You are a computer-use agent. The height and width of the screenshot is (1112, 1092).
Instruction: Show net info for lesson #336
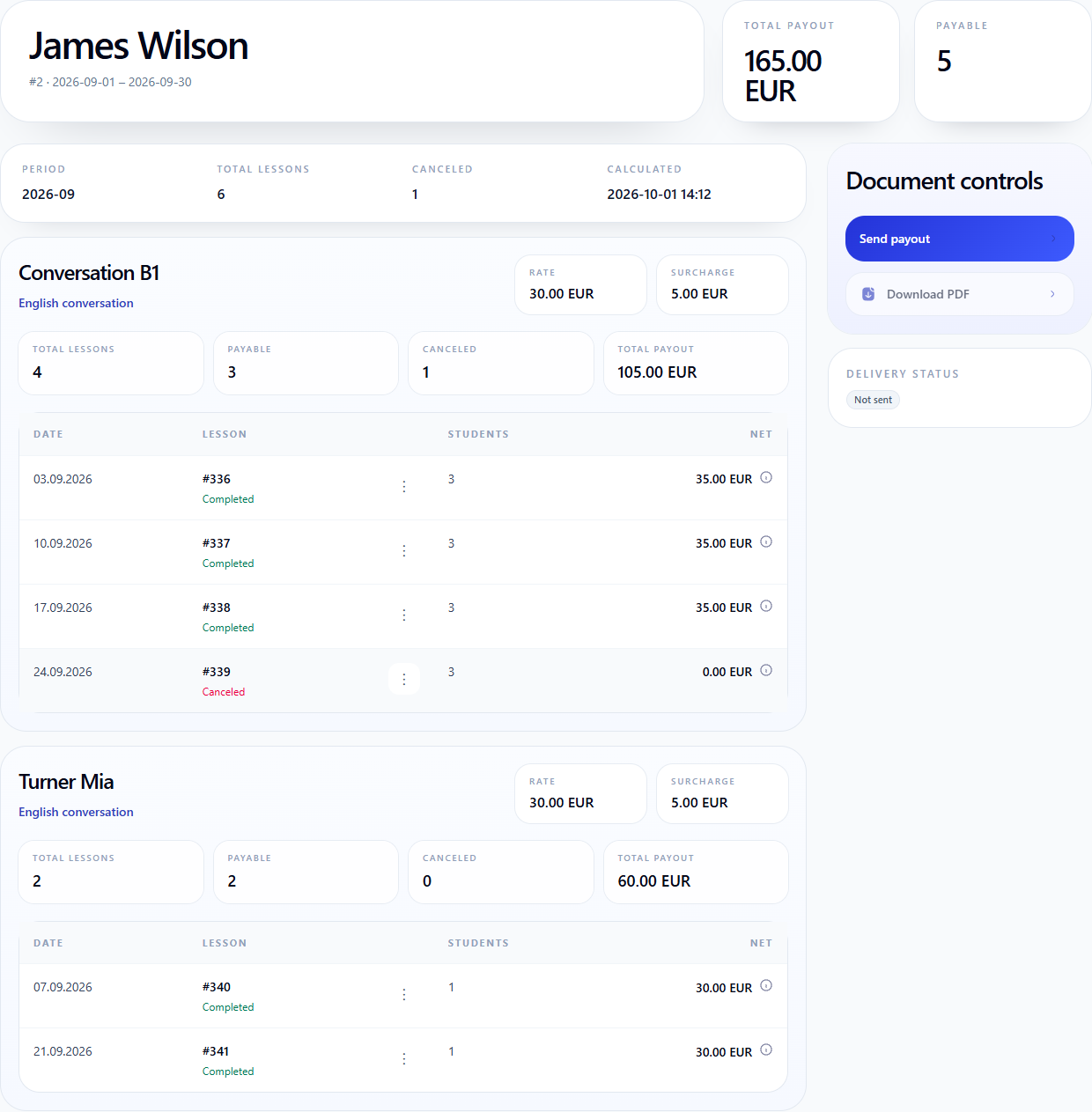point(766,478)
